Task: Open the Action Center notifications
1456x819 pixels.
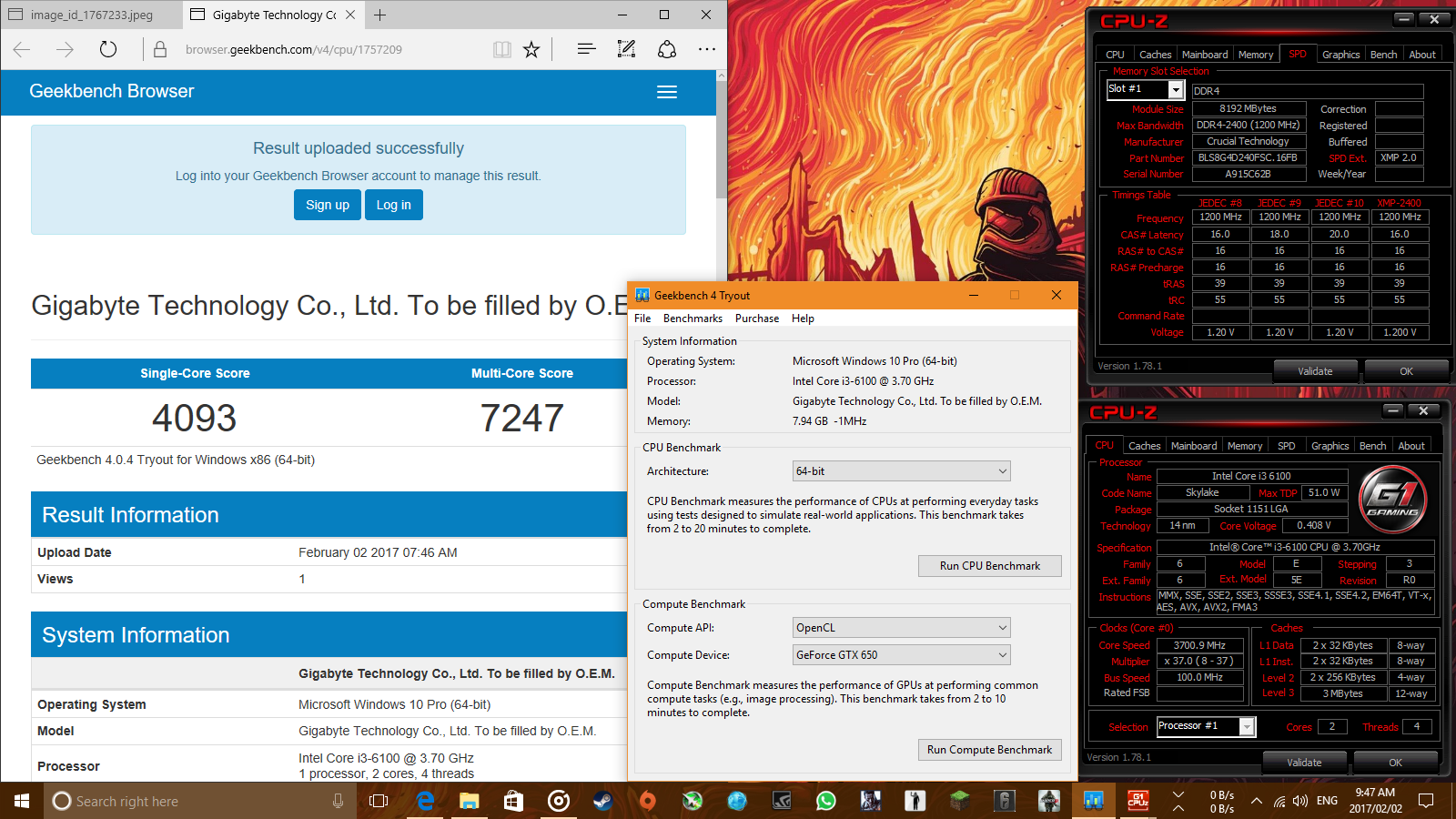Action: pos(1426,801)
